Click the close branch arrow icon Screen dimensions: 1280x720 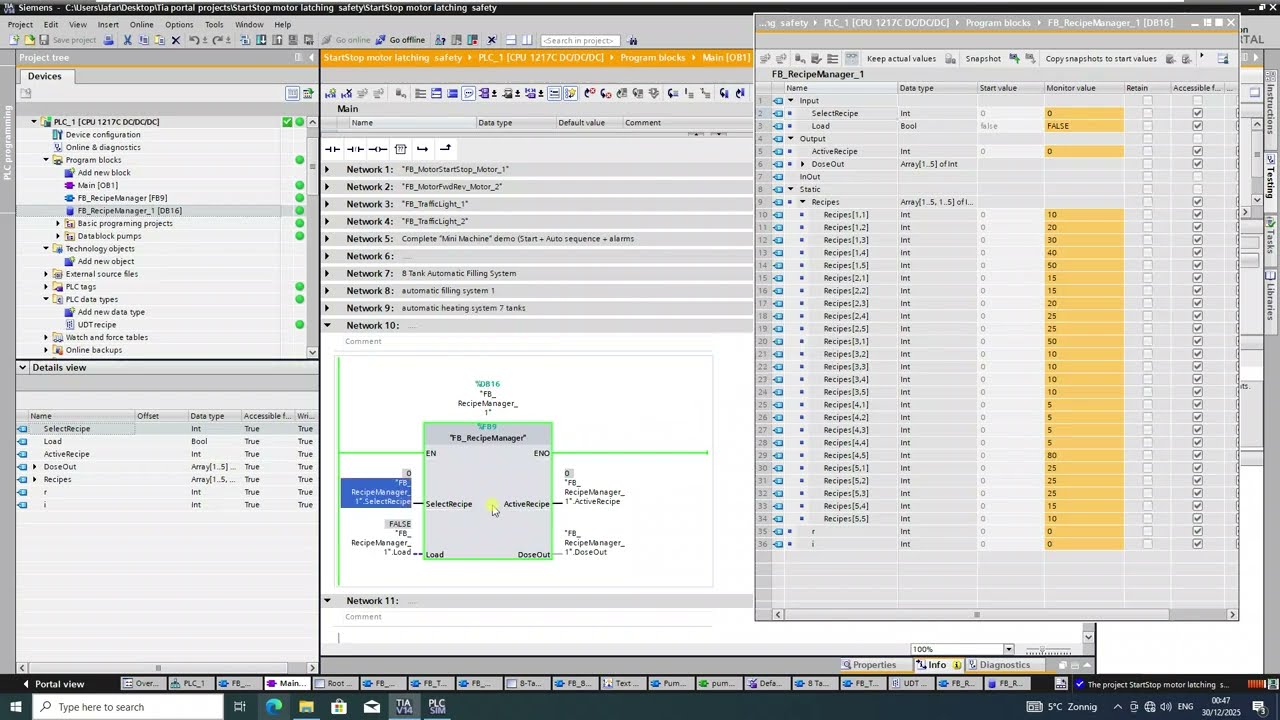point(445,149)
